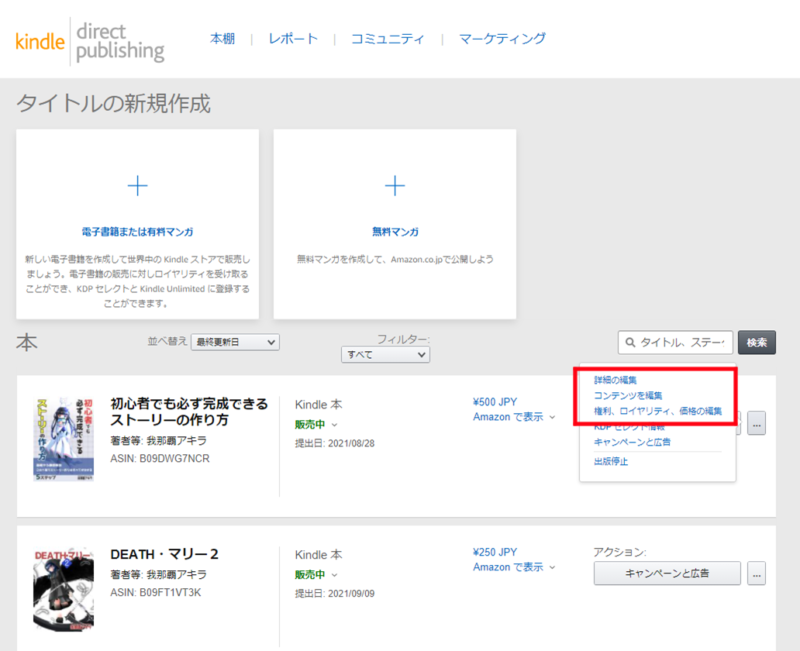Click the Amazon で表示 link for DEATH・マリー2
Screen dimensions: 800x651
point(508,567)
